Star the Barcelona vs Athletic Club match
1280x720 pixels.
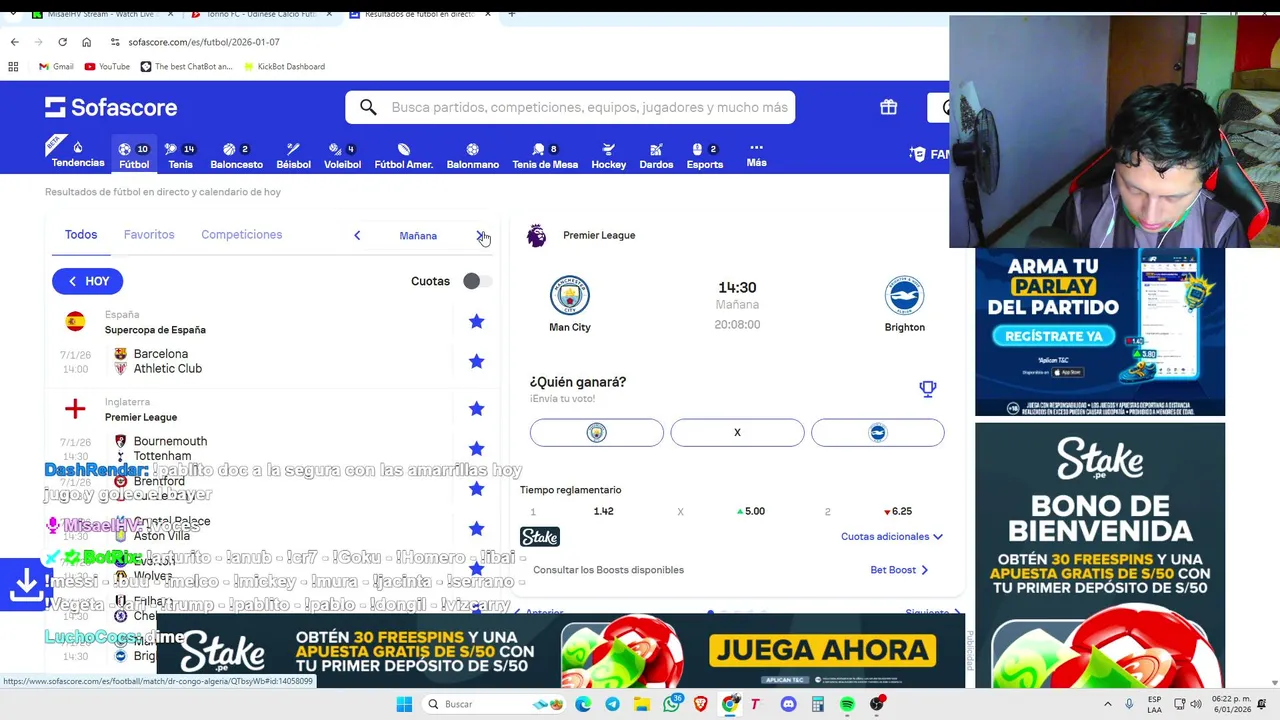[476, 361]
